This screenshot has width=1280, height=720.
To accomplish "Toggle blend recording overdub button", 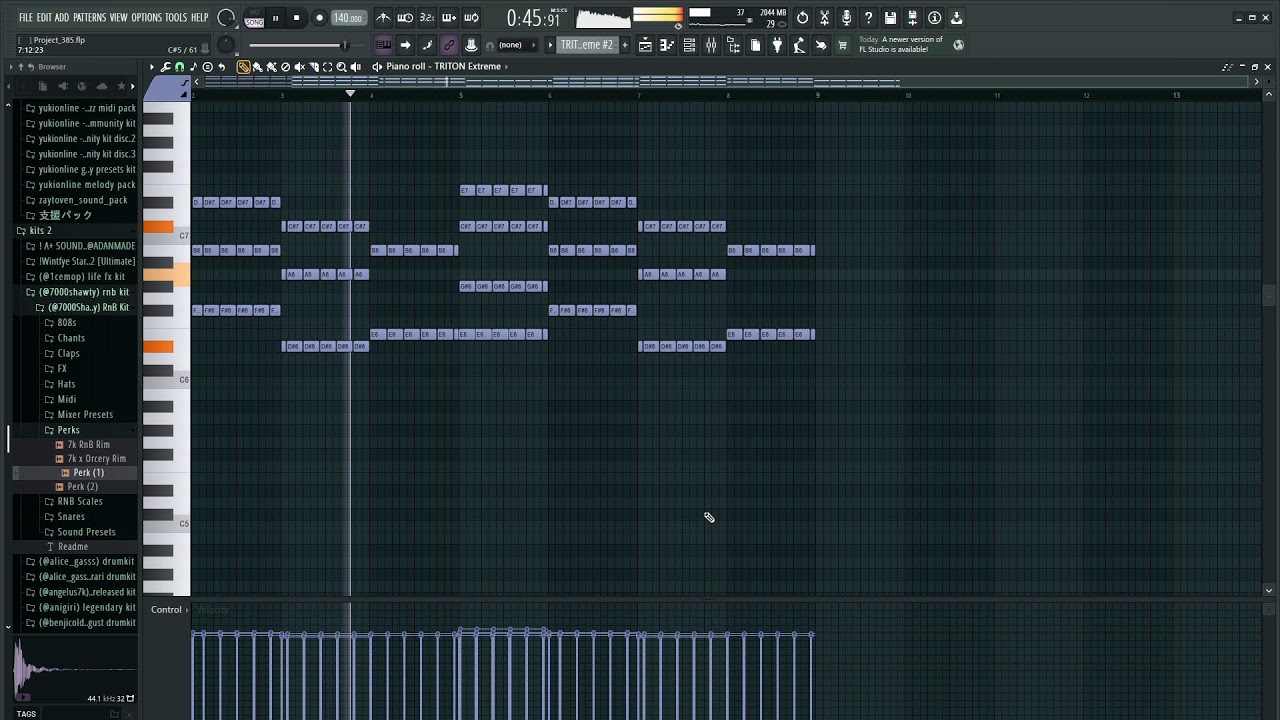I will 448,18.
